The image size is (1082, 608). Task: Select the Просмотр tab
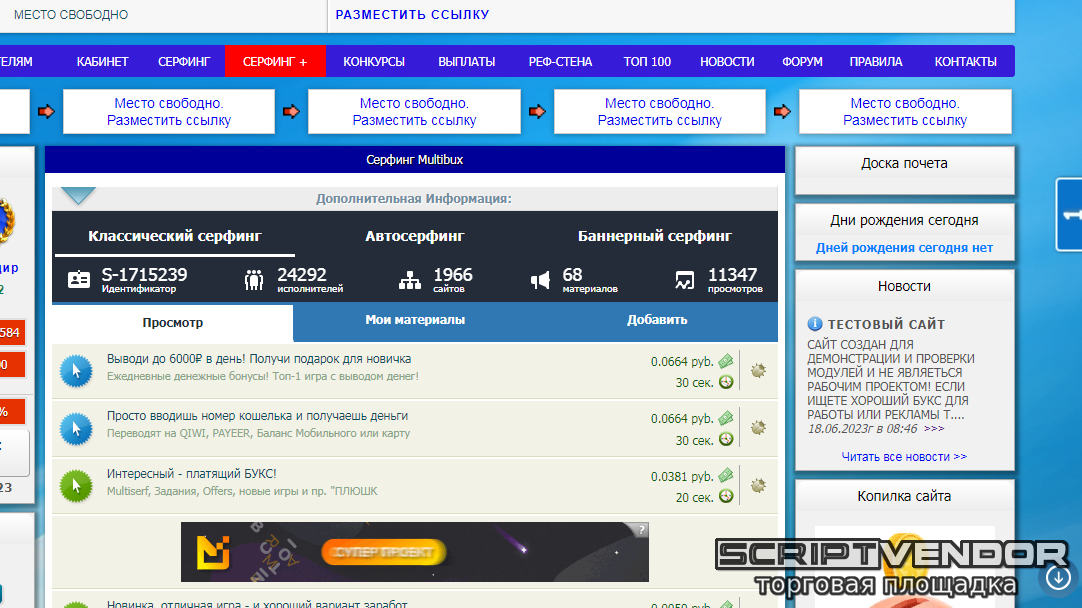[x=173, y=322]
